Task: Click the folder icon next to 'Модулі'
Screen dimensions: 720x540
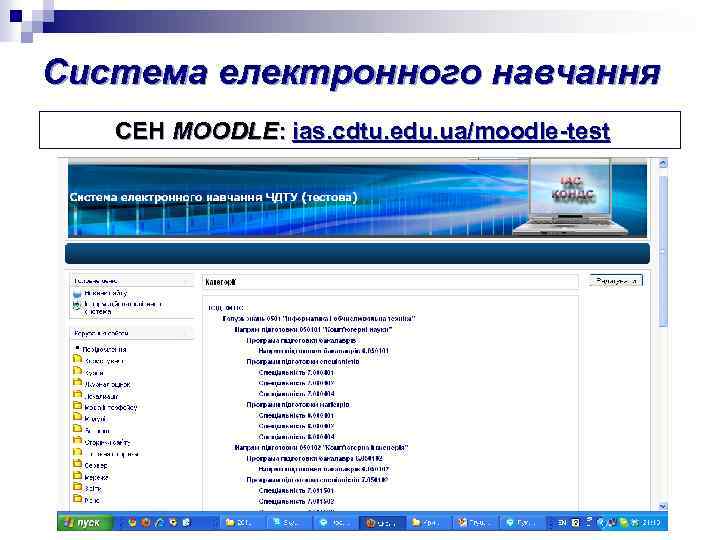Action: coord(78,417)
